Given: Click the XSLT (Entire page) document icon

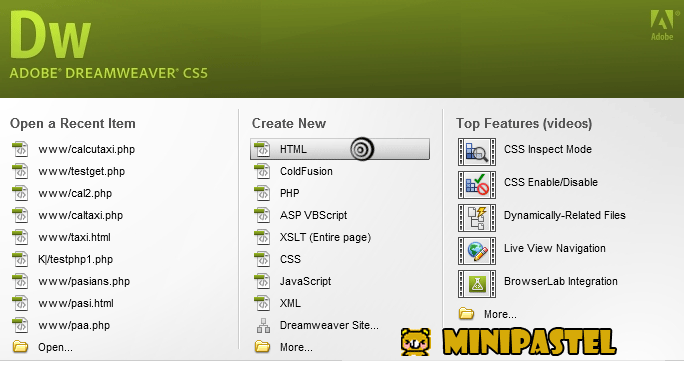Looking at the screenshot, I should pos(262,237).
